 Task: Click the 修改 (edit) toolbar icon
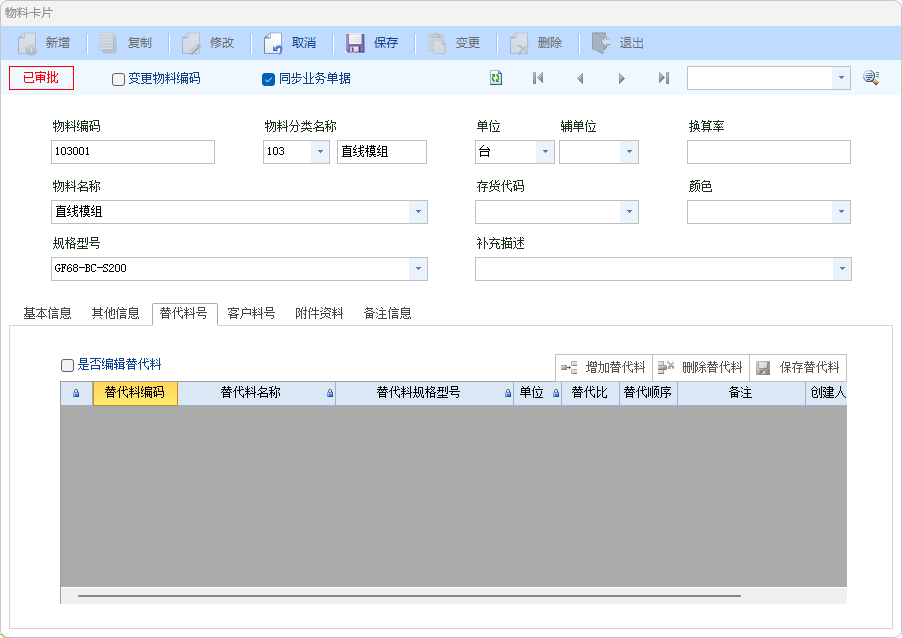pos(191,43)
